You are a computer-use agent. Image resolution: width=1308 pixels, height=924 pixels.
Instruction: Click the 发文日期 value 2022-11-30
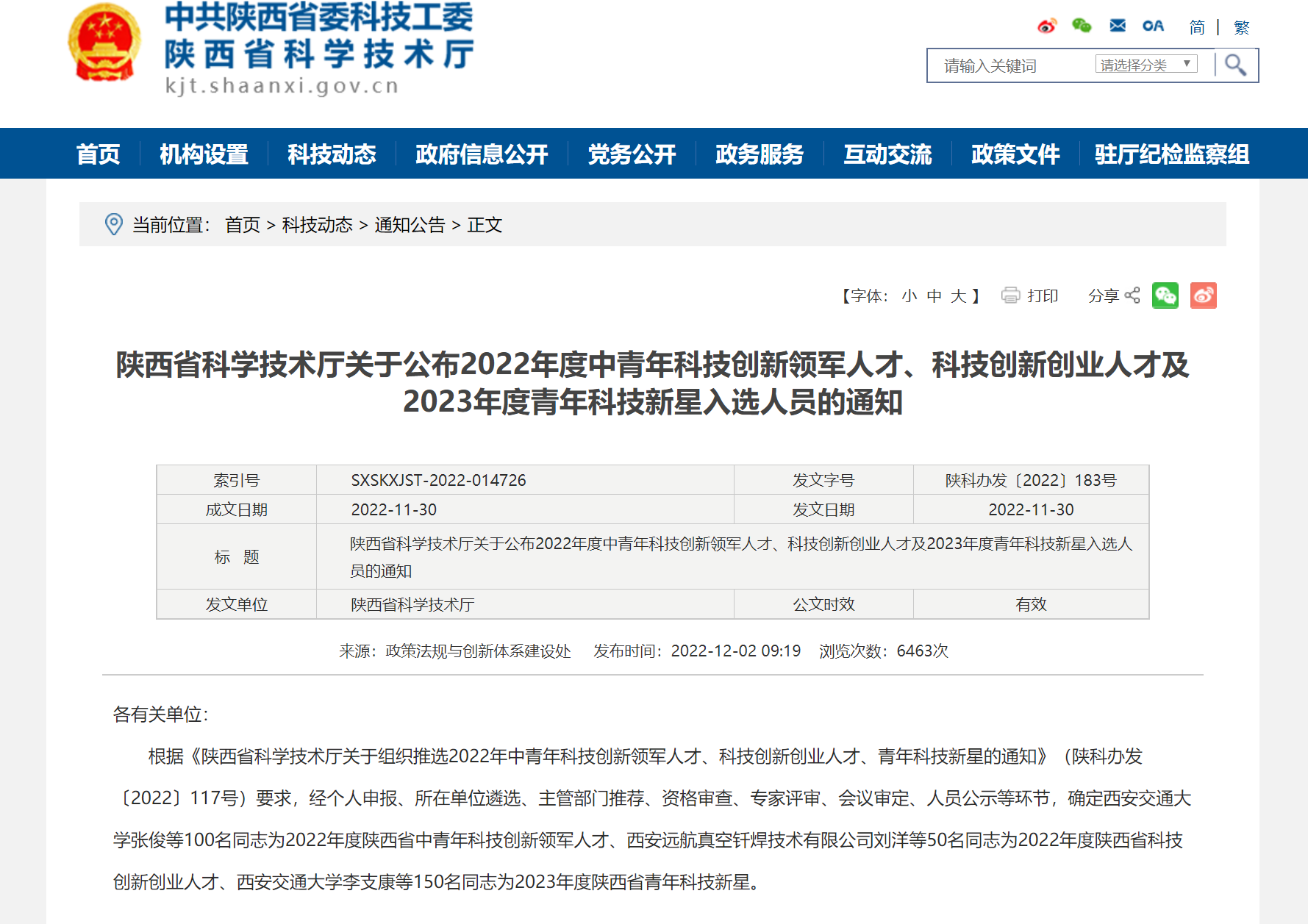click(x=1031, y=509)
